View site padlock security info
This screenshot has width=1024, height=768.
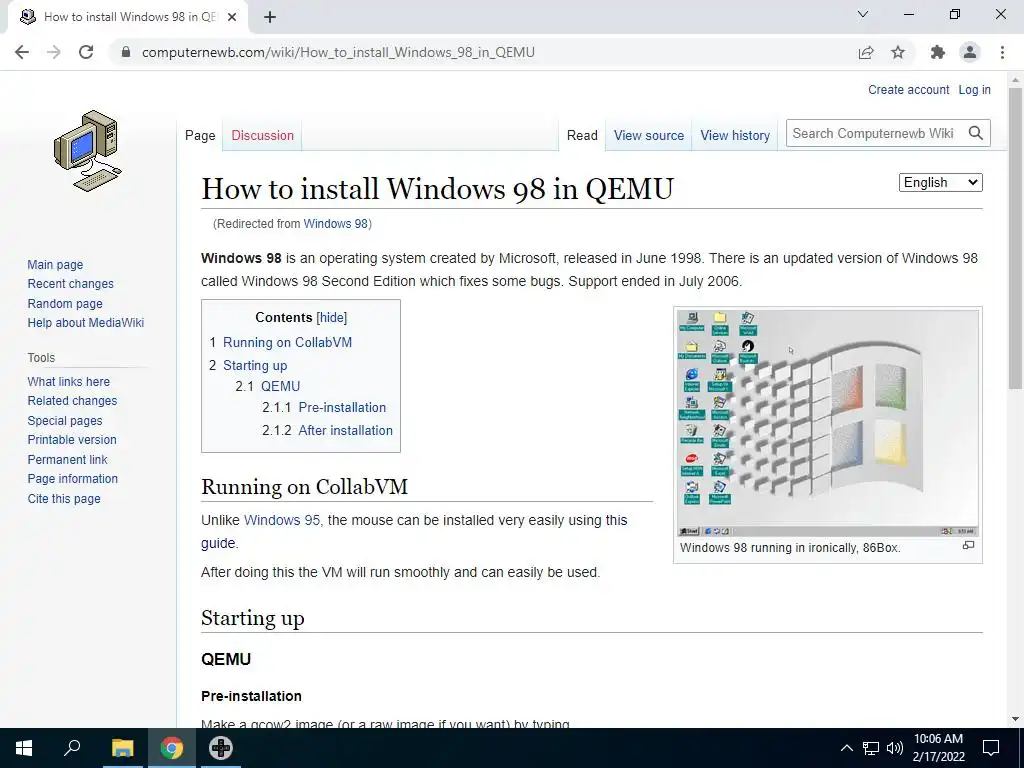click(126, 52)
